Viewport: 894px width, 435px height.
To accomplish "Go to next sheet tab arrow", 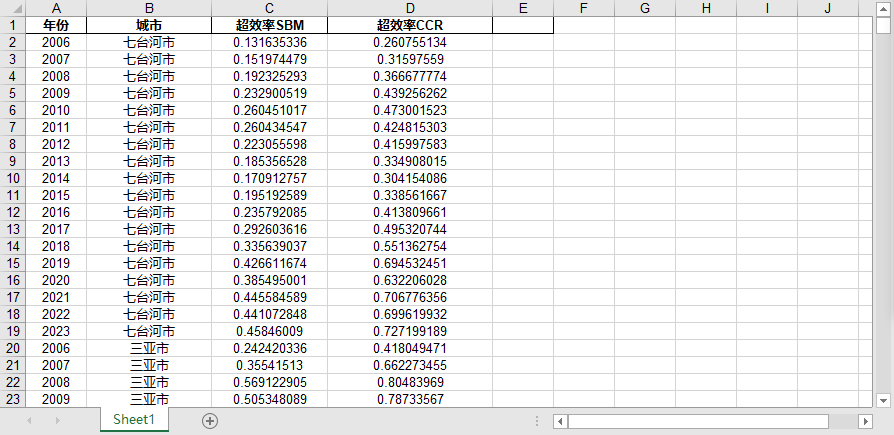I will [57, 421].
